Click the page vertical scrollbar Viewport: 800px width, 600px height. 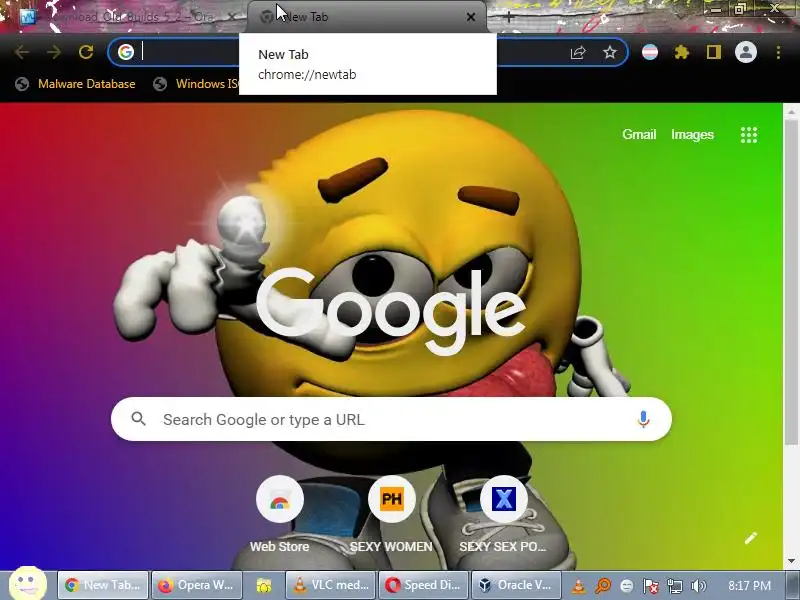pyautogui.click(x=791, y=281)
